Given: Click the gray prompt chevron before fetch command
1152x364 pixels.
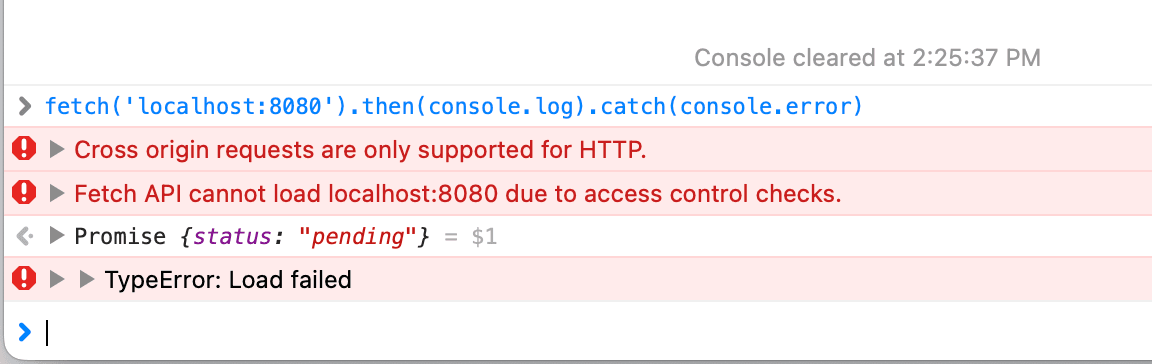Looking at the screenshot, I should tap(25, 107).
